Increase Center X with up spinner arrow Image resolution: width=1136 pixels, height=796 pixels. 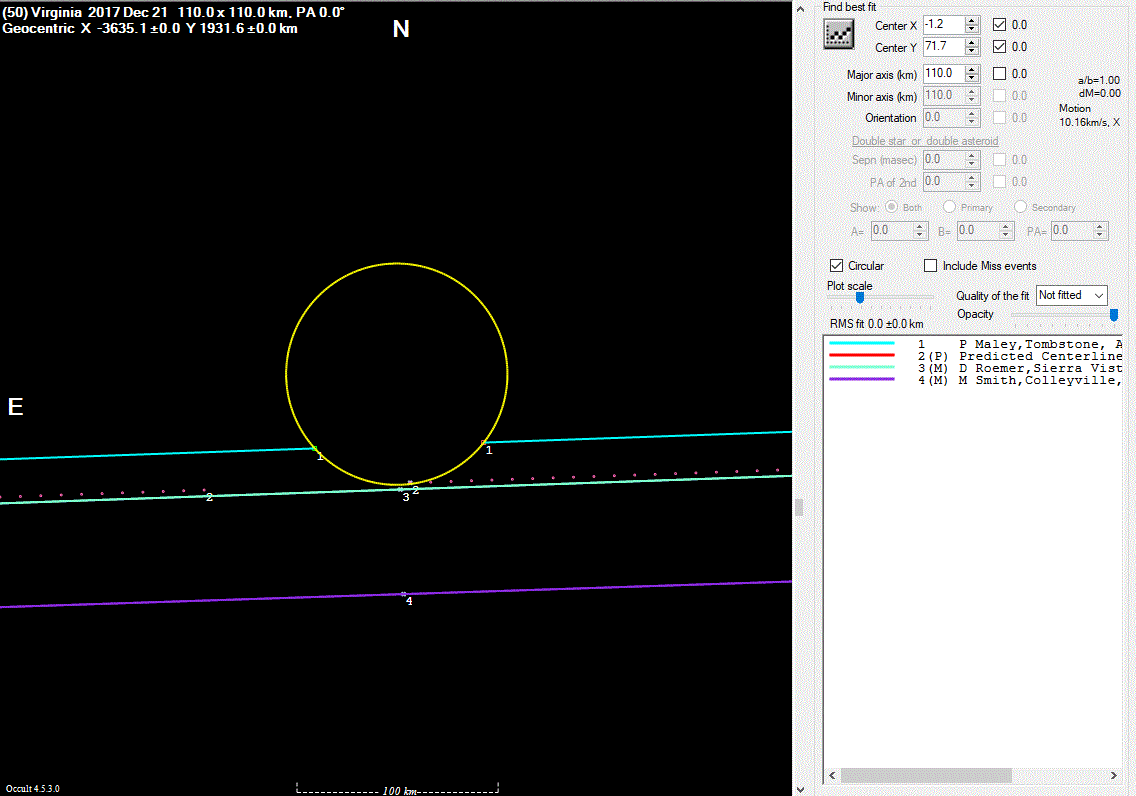972,20
